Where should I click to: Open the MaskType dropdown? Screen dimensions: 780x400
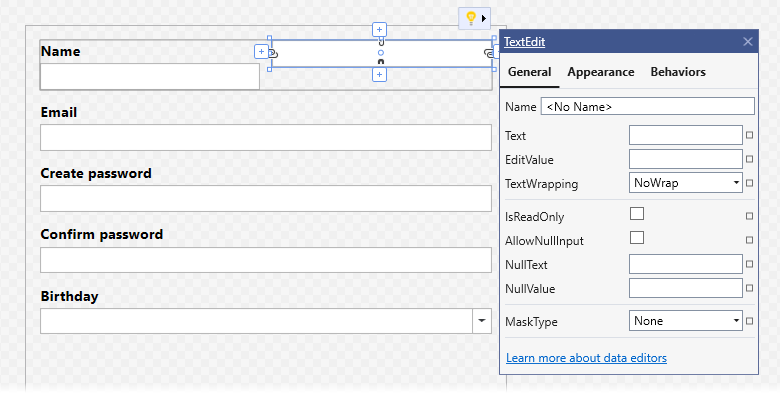click(x=685, y=321)
